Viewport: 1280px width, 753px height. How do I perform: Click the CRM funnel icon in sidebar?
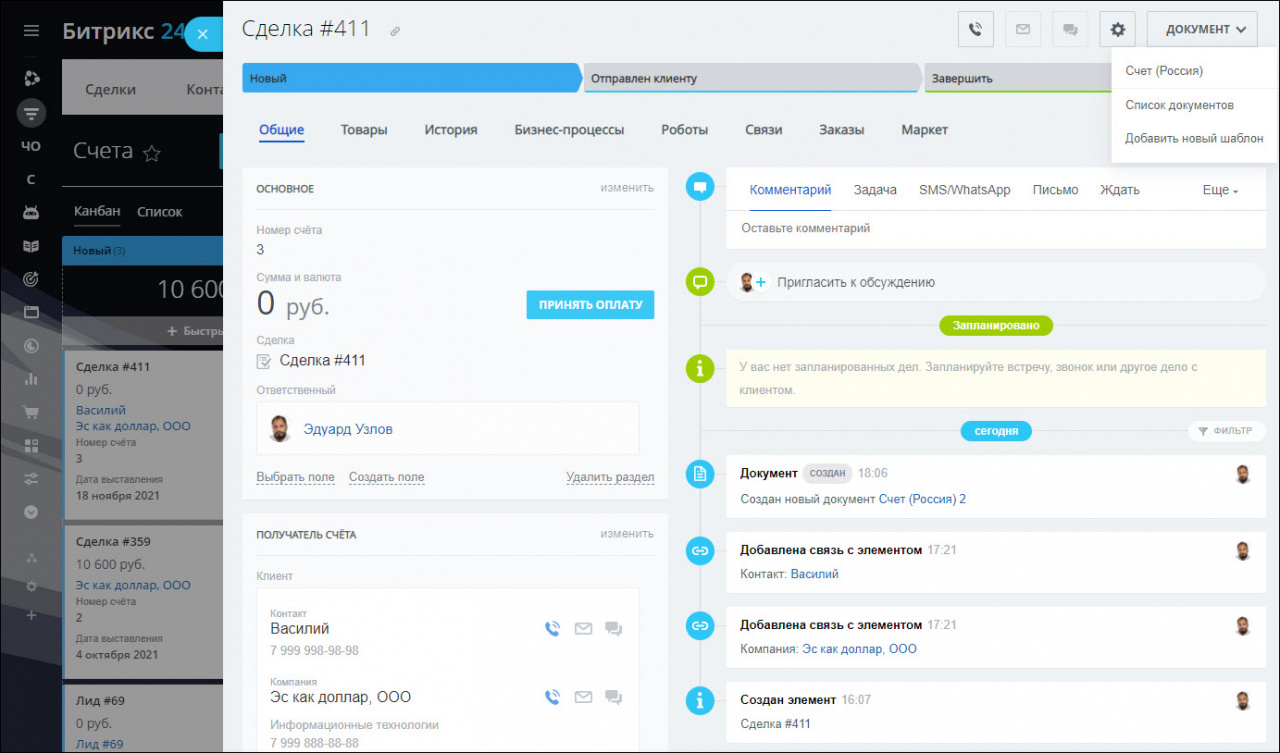31,113
